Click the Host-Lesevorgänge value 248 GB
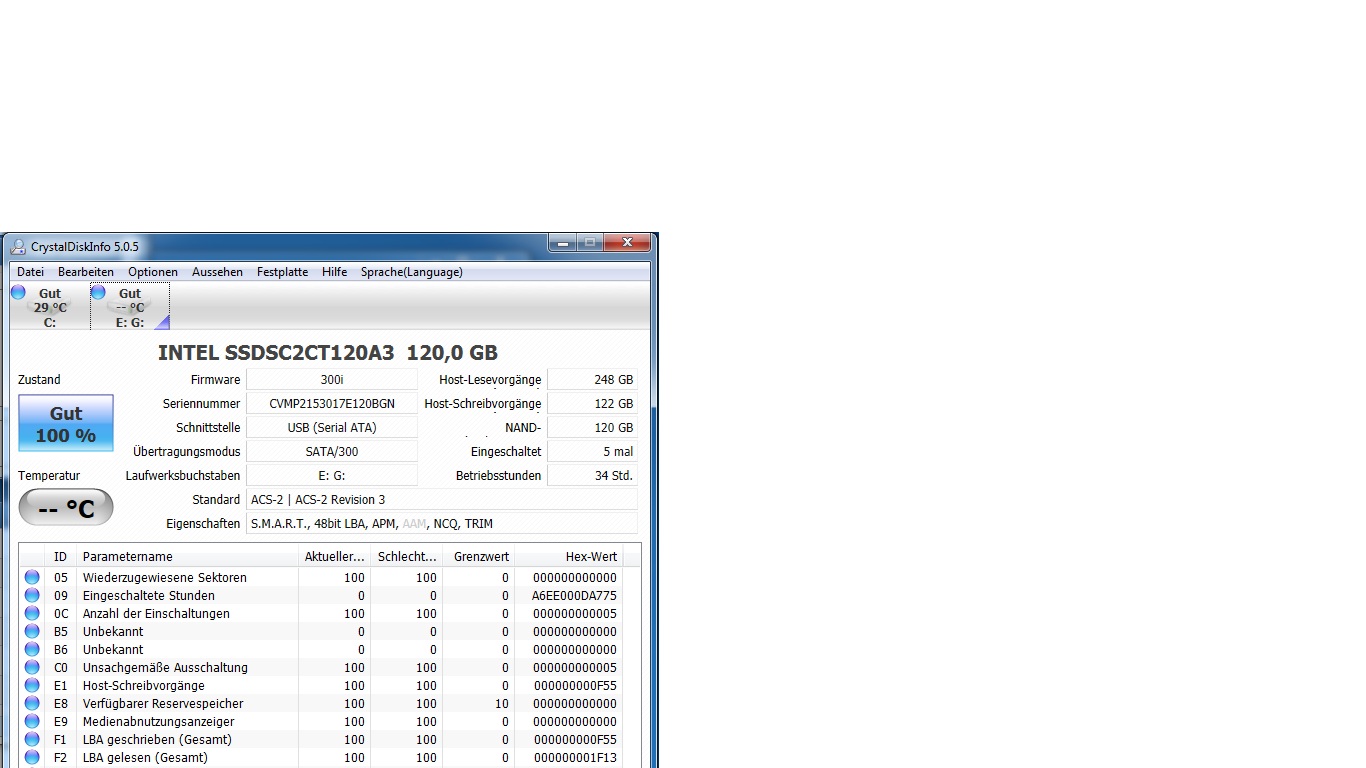1366x768 pixels. click(593, 380)
